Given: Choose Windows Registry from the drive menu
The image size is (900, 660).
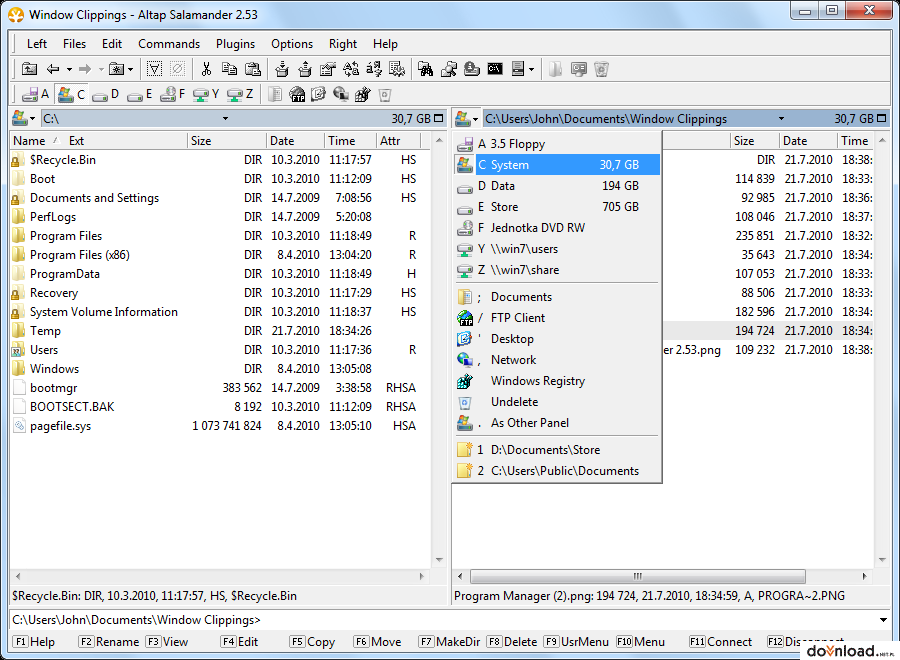Looking at the screenshot, I should 557,381.
